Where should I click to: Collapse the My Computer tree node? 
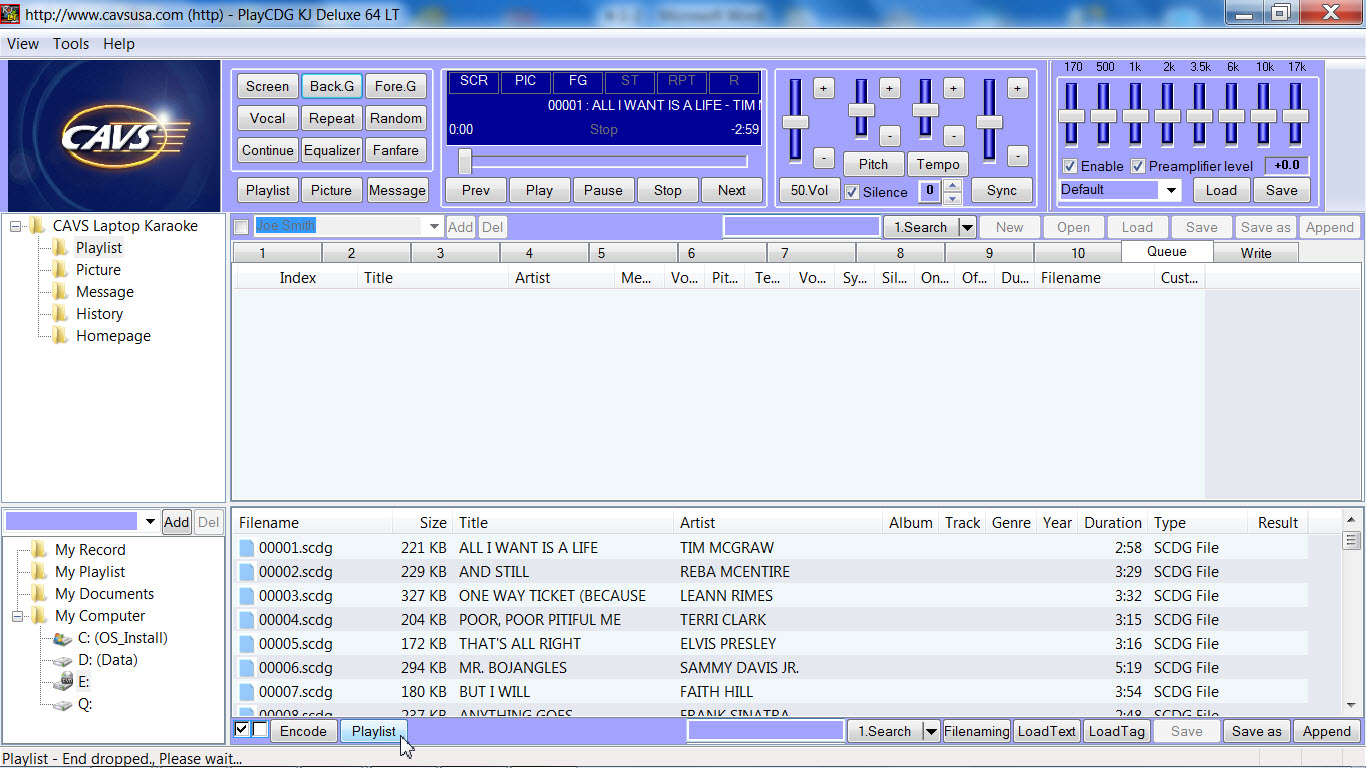[17, 616]
